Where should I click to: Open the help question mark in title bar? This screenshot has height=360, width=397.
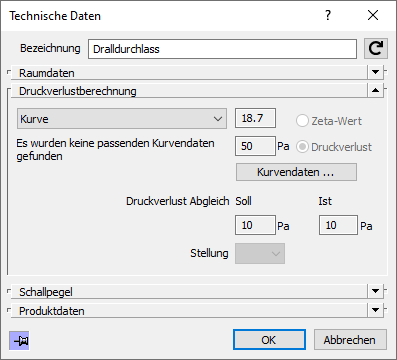[328, 15]
